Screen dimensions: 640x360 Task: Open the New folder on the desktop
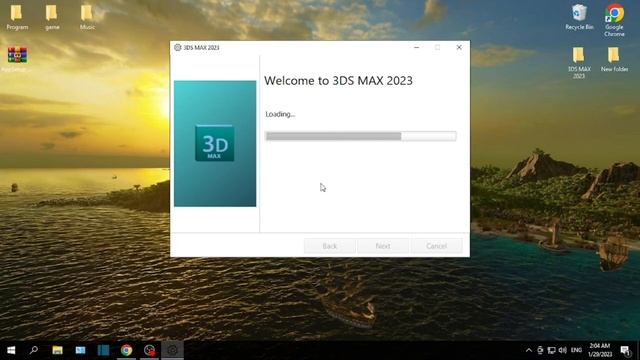pyautogui.click(x=614, y=59)
